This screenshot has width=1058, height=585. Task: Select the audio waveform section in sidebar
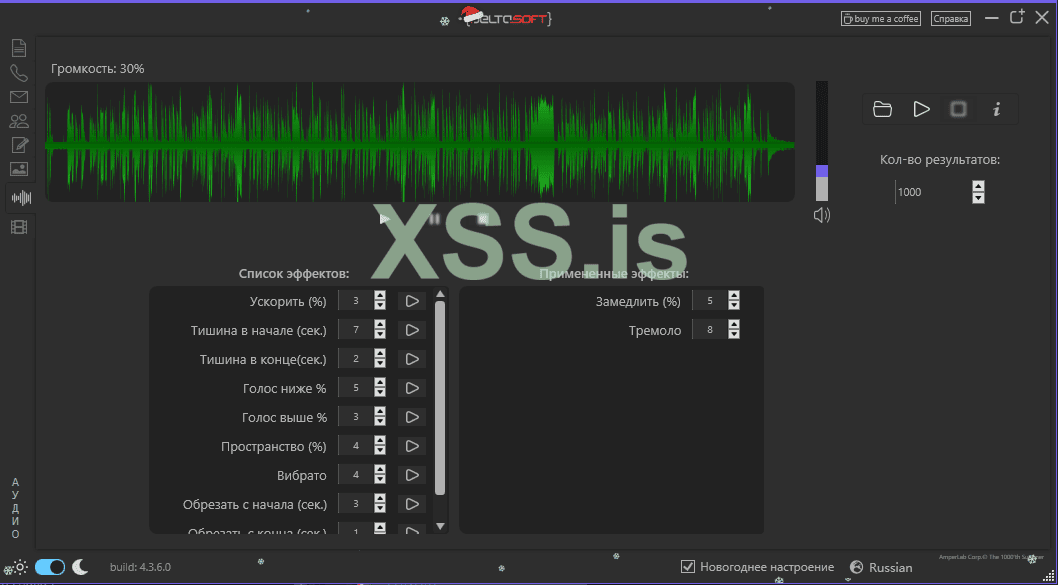coord(22,198)
